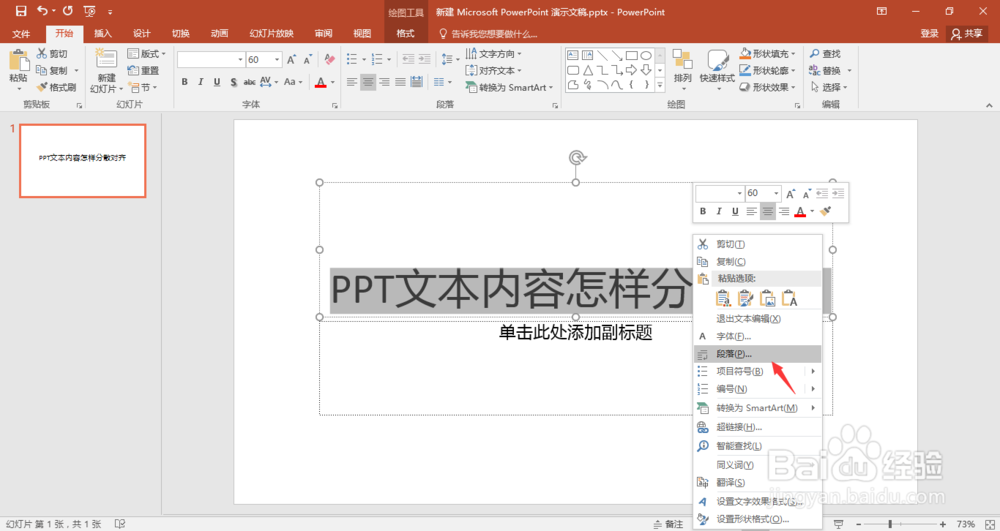
Task: Open Quick Styles (快速样式) gallery
Action: [717, 67]
